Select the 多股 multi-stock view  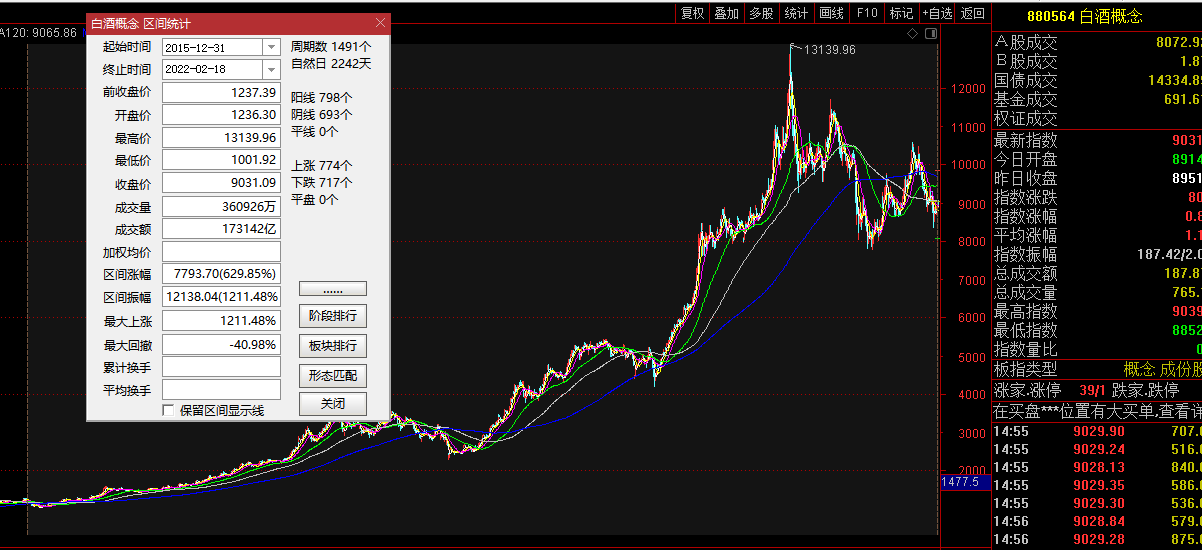pyautogui.click(x=761, y=13)
